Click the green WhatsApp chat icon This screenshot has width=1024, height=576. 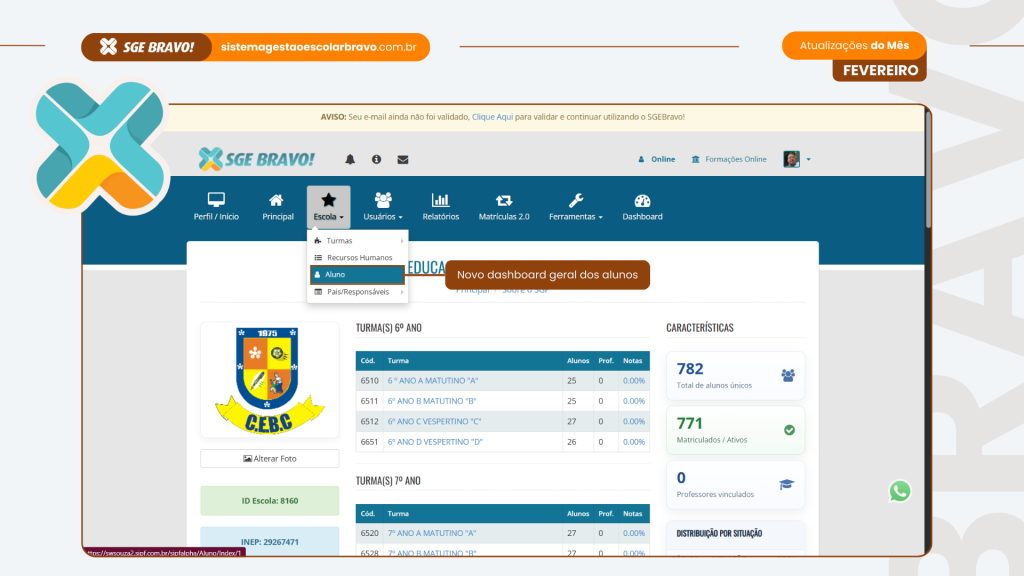click(x=900, y=491)
